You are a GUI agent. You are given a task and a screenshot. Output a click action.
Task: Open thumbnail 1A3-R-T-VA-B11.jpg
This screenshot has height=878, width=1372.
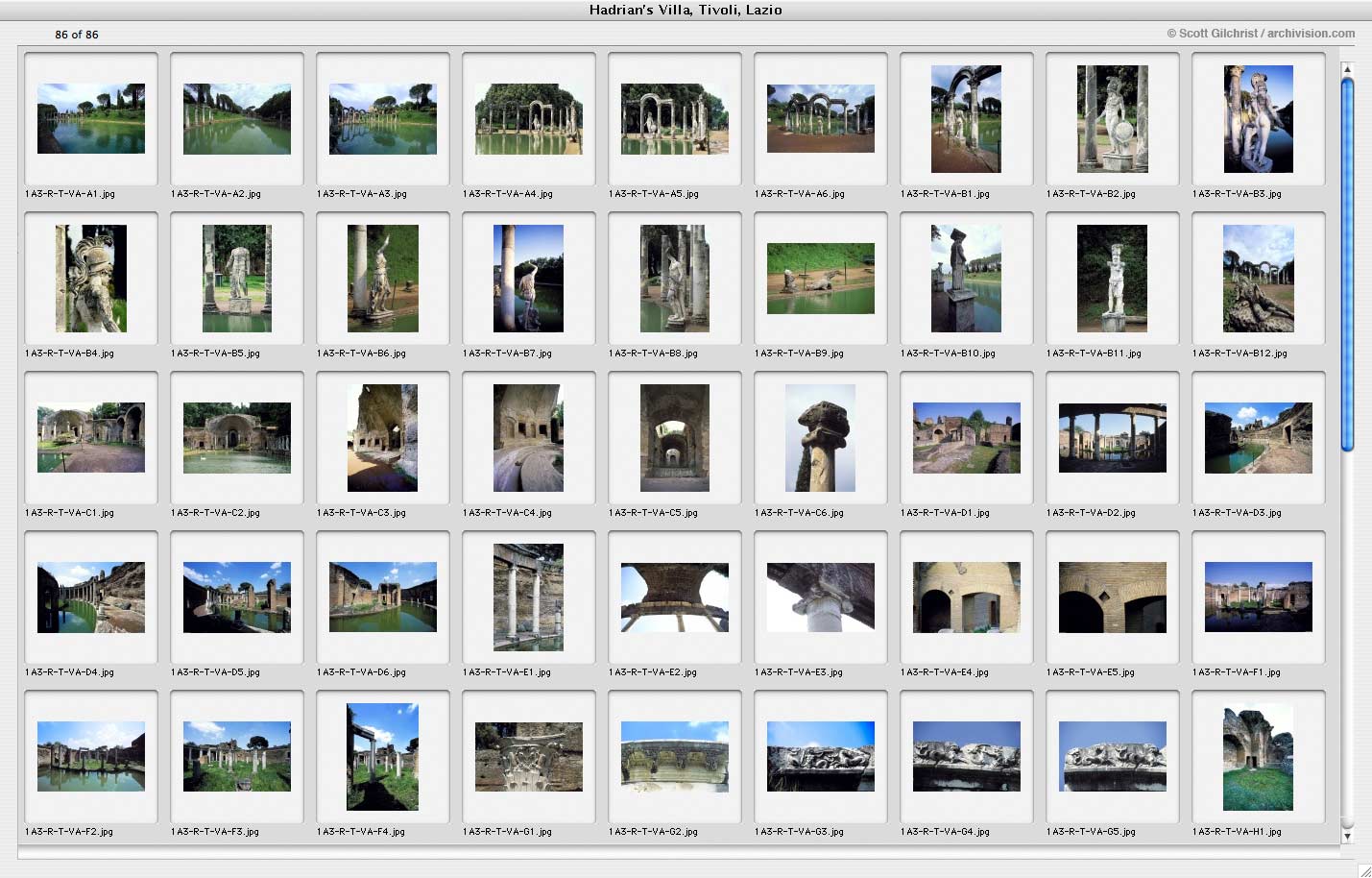click(x=1113, y=279)
